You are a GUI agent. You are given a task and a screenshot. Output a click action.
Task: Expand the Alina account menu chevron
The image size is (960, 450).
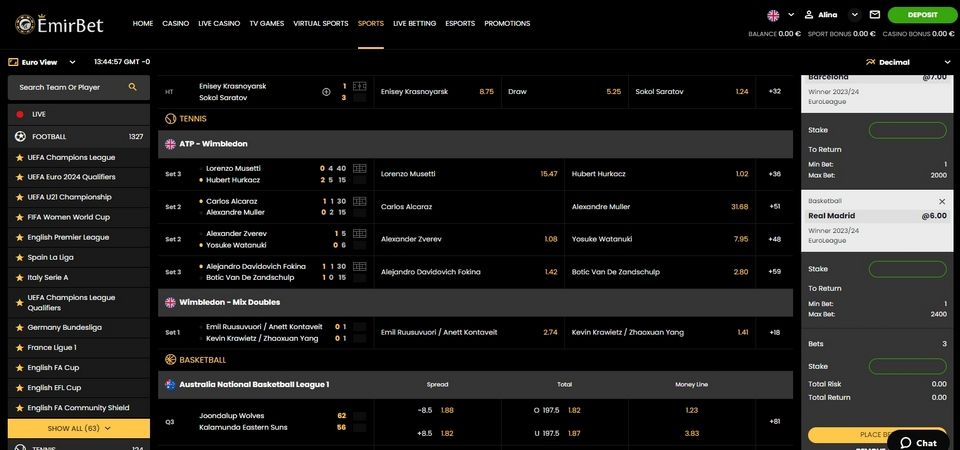pos(855,15)
